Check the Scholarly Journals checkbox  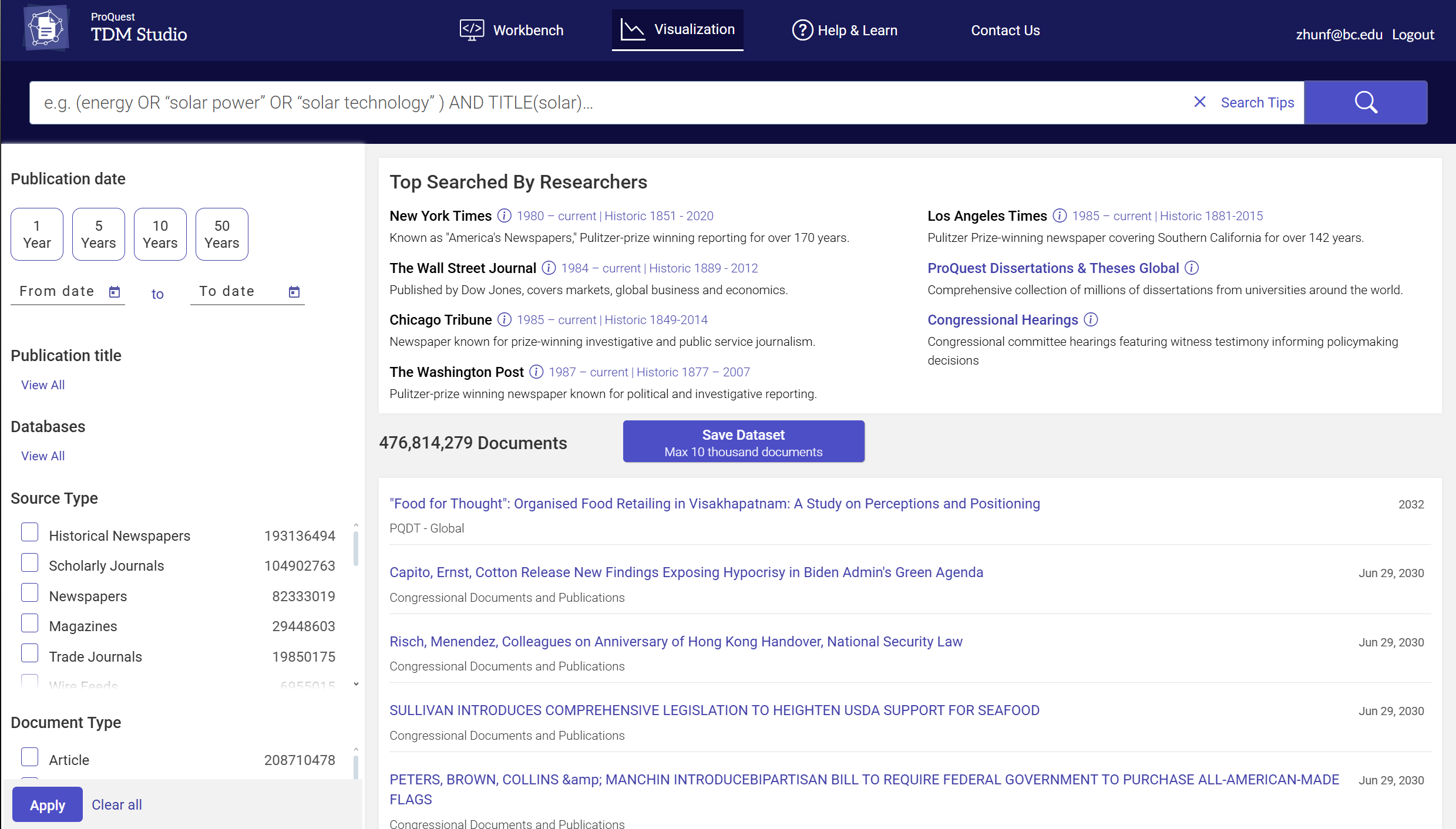tap(29, 563)
